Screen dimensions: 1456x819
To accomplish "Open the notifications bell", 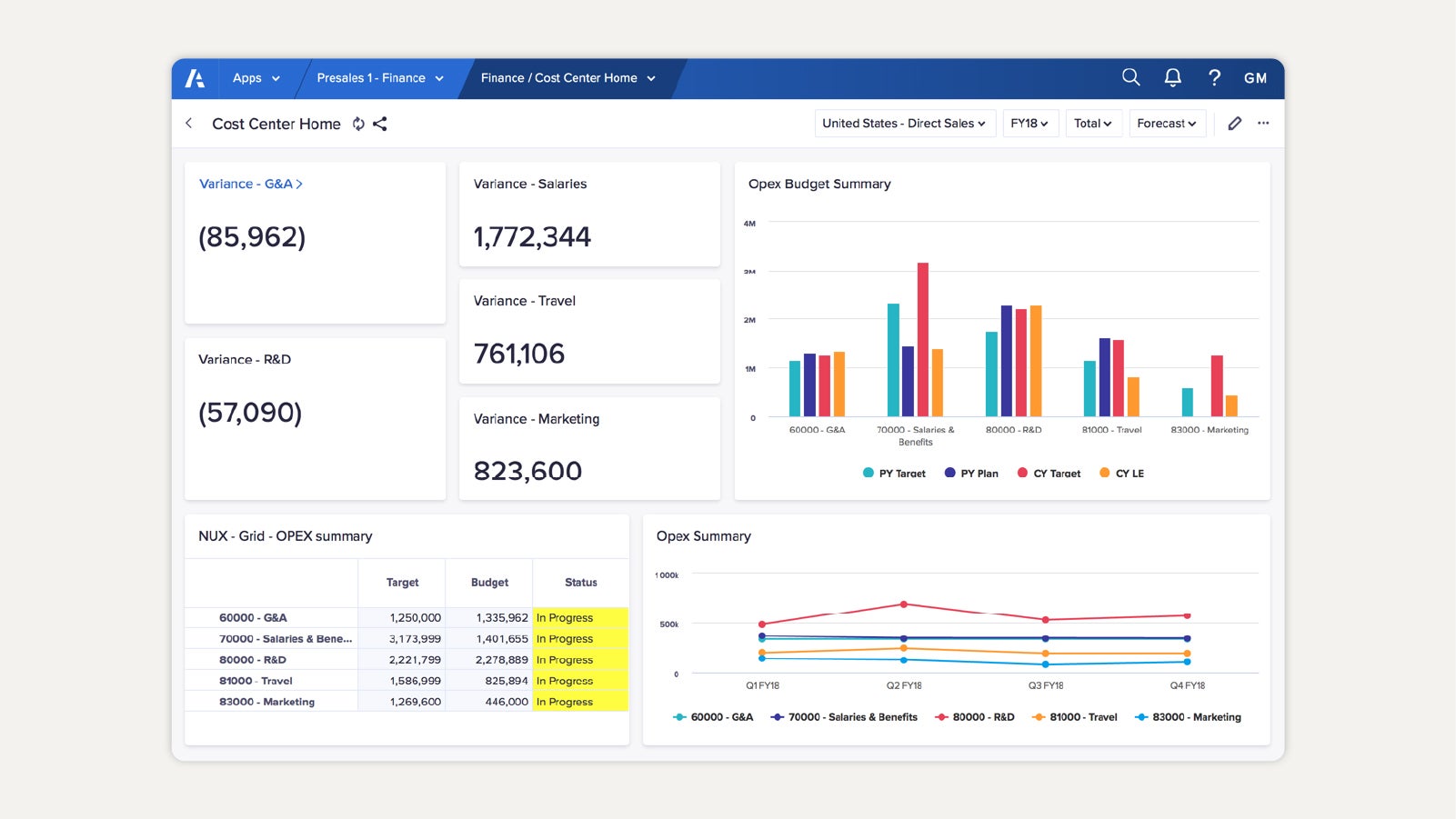I will coord(1172,78).
